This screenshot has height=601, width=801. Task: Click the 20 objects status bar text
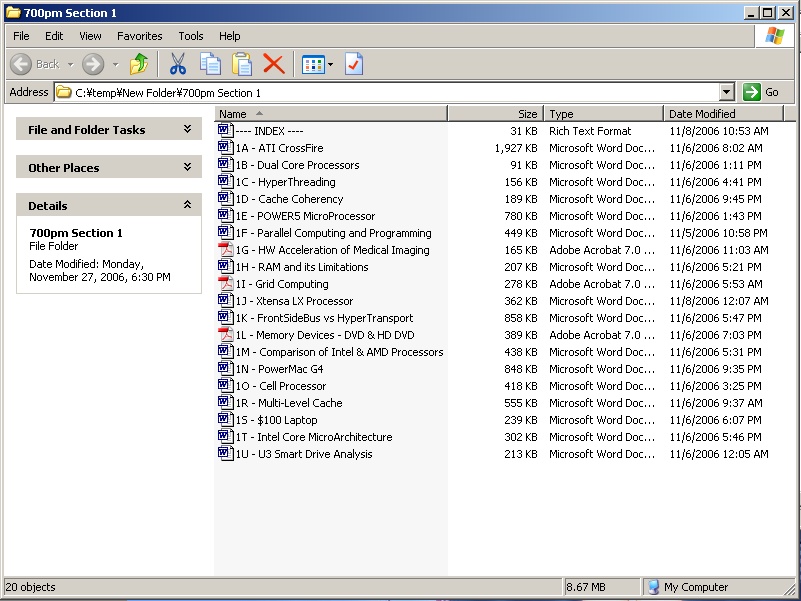[x=30, y=587]
